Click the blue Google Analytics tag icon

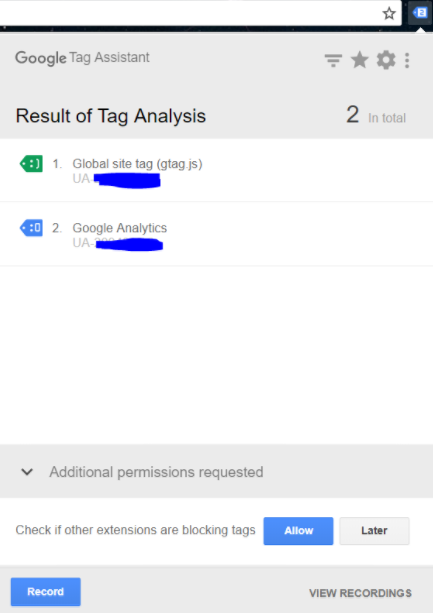[x=31, y=228]
